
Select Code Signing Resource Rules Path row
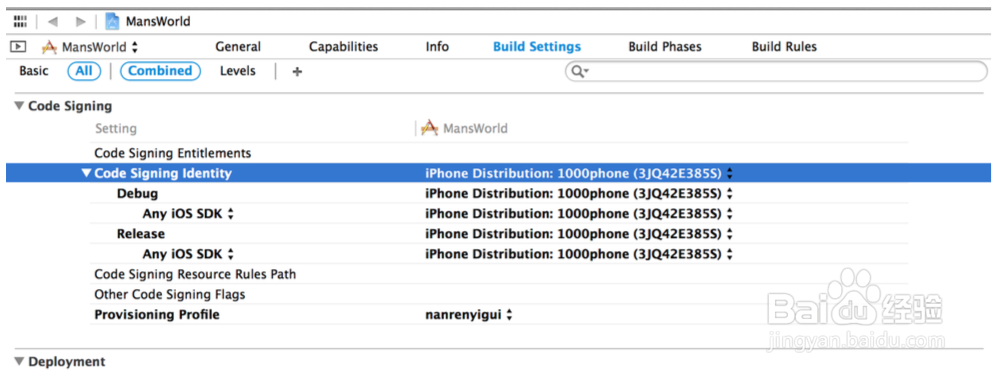[x=499, y=274]
